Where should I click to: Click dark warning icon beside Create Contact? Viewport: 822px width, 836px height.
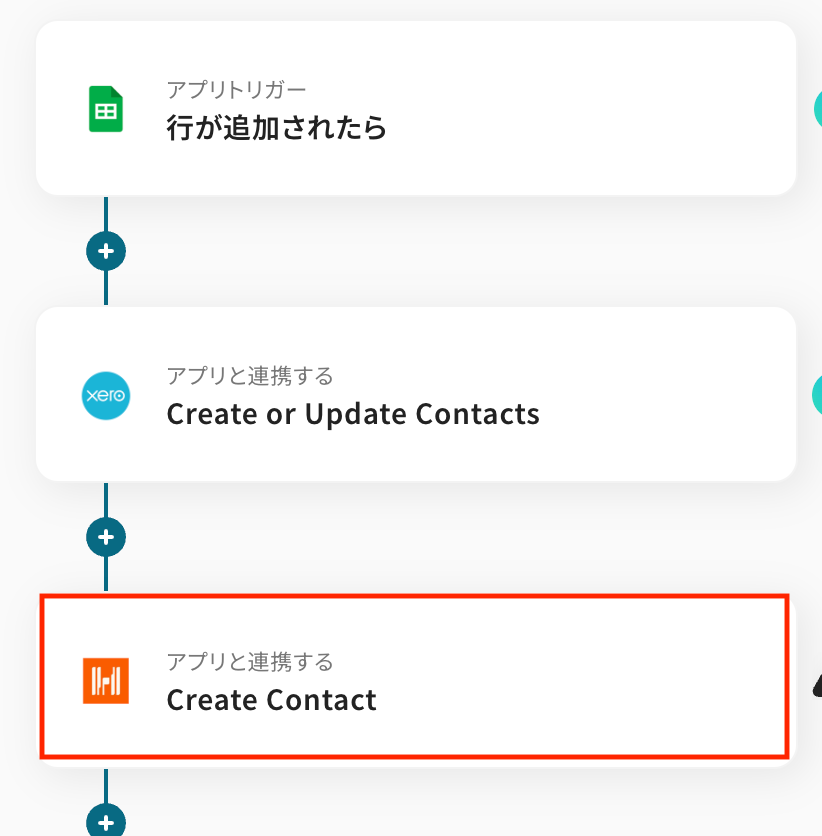(x=818, y=685)
